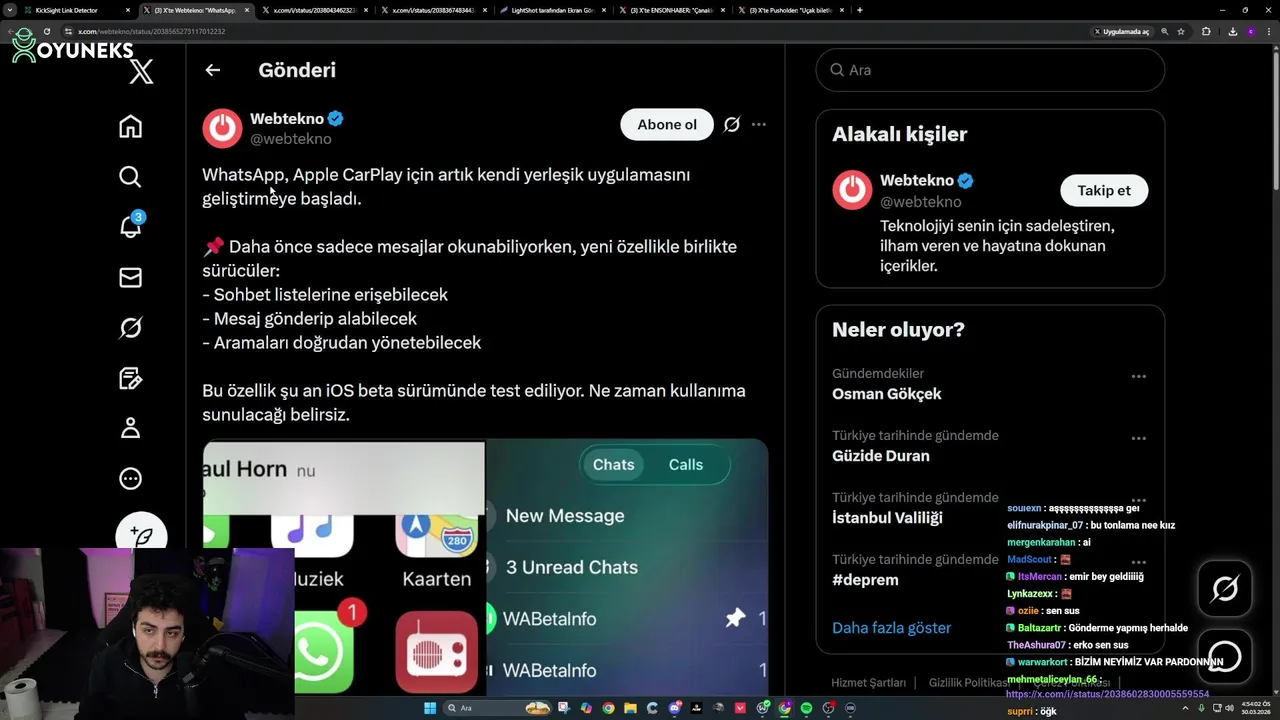The image size is (1280, 720).
Task: Click the @webtekno handle under post author
Action: (290, 139)
